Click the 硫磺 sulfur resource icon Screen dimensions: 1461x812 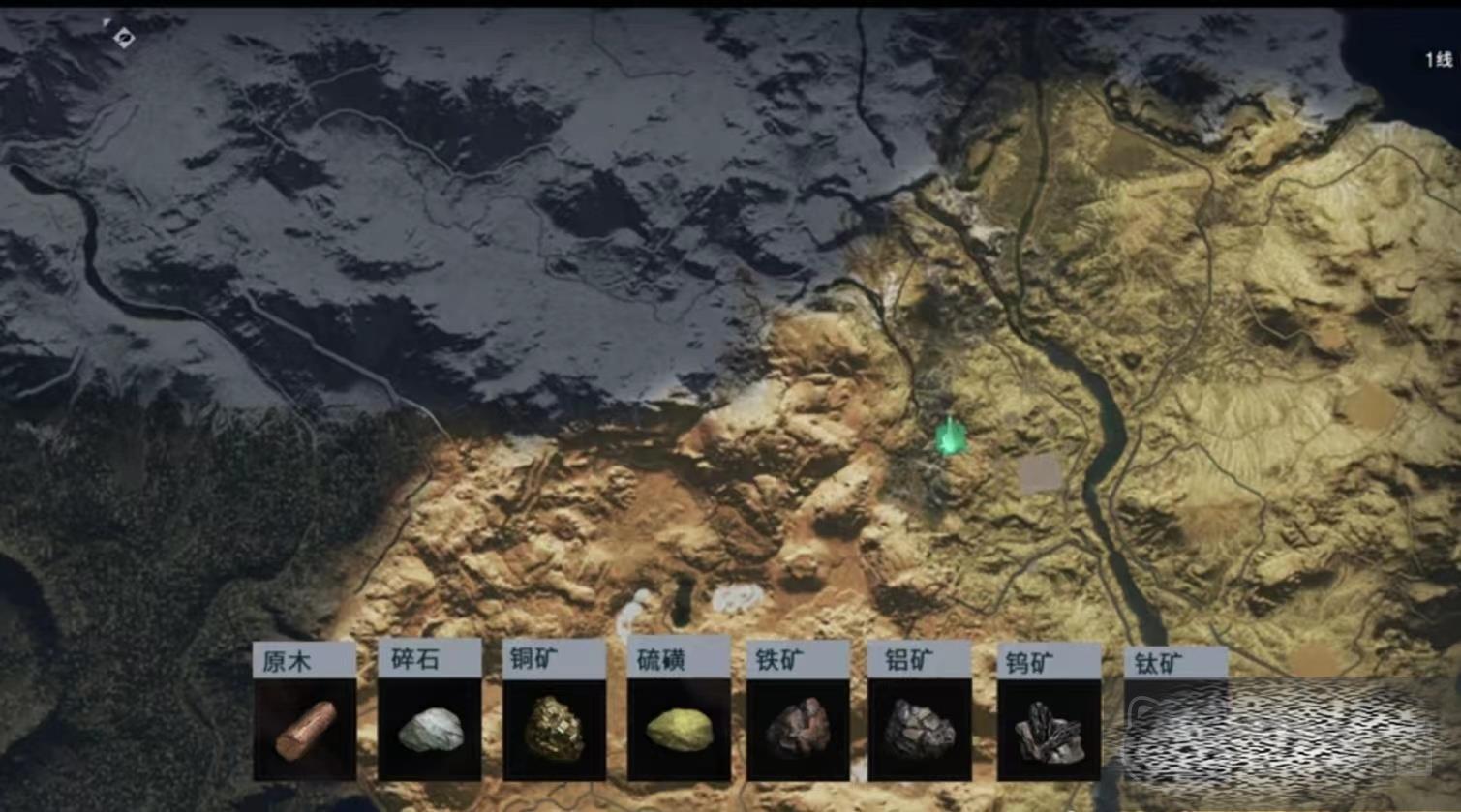pyautogui.click(x=679, y=729)
